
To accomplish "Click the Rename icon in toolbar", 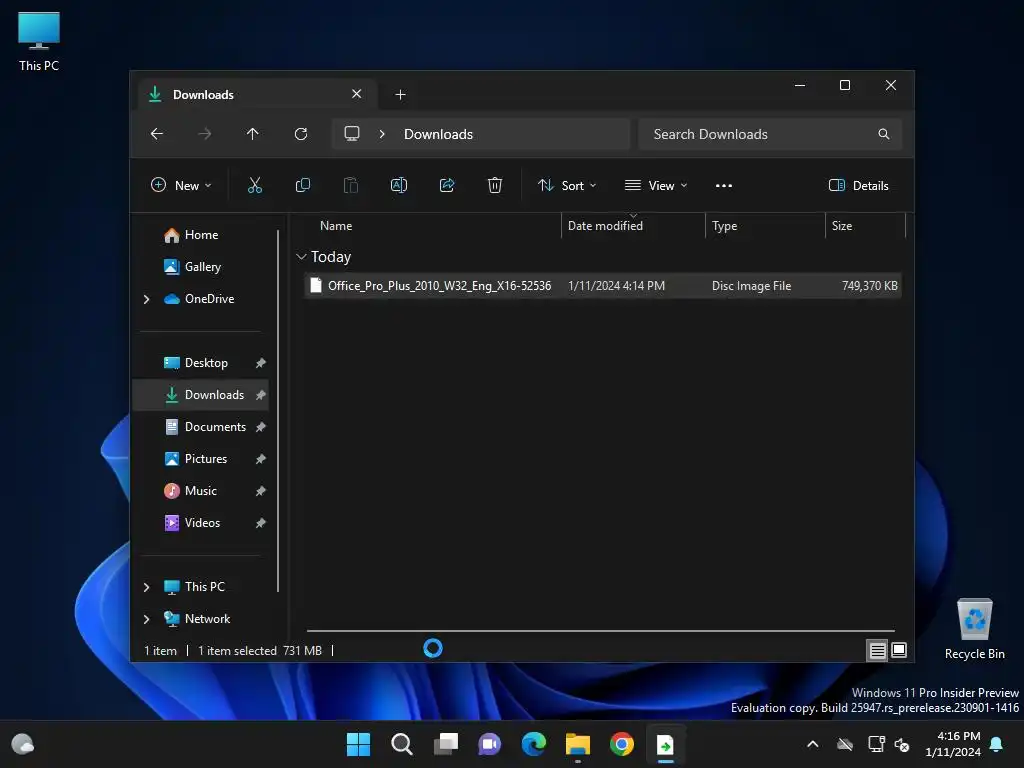I will [x=398, y=185].
